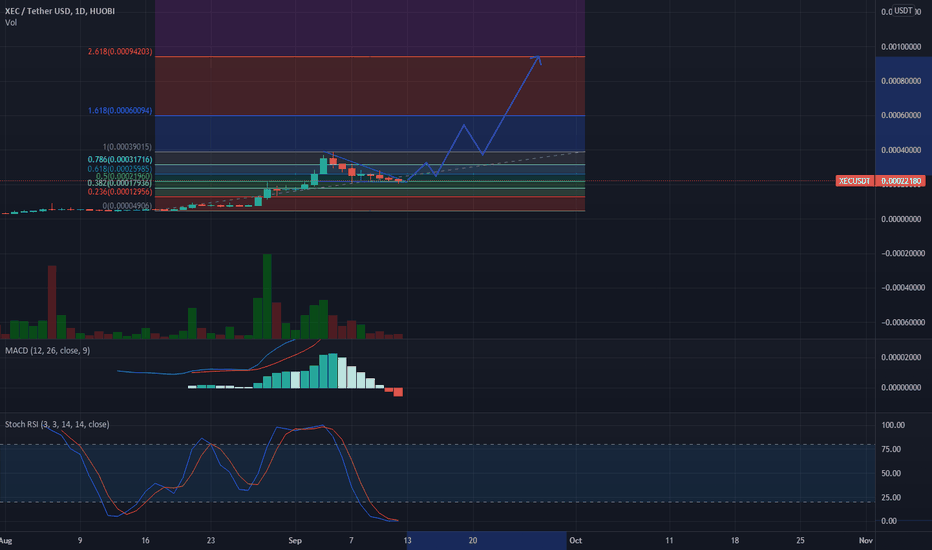Select the 2.618(0.00094203) Fibonacci level label

point(120,52)
